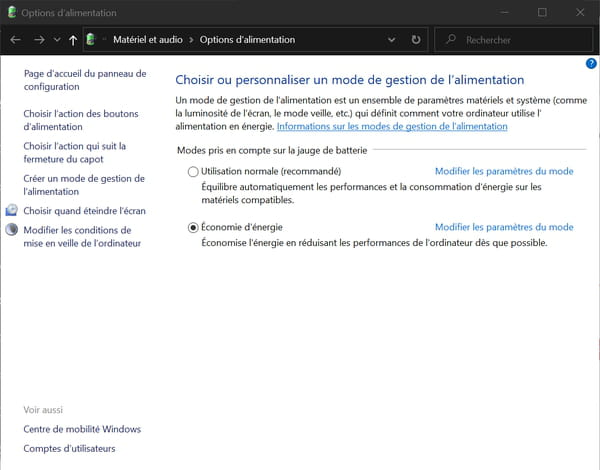
Task: Select the Utilisation normale (recommandé) radio button
Action: point(193,171)
